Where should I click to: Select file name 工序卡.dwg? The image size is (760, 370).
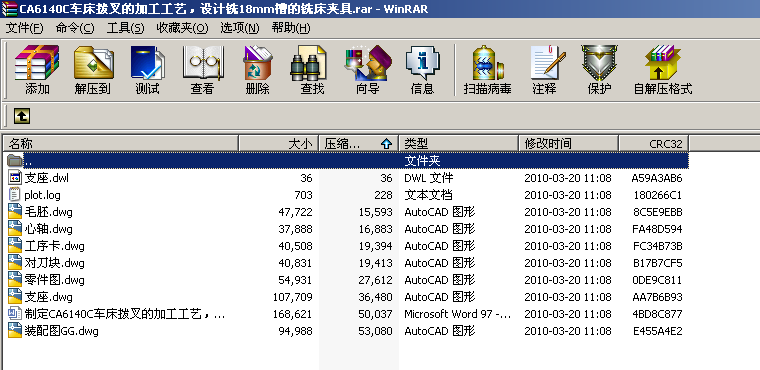(54, 246)
